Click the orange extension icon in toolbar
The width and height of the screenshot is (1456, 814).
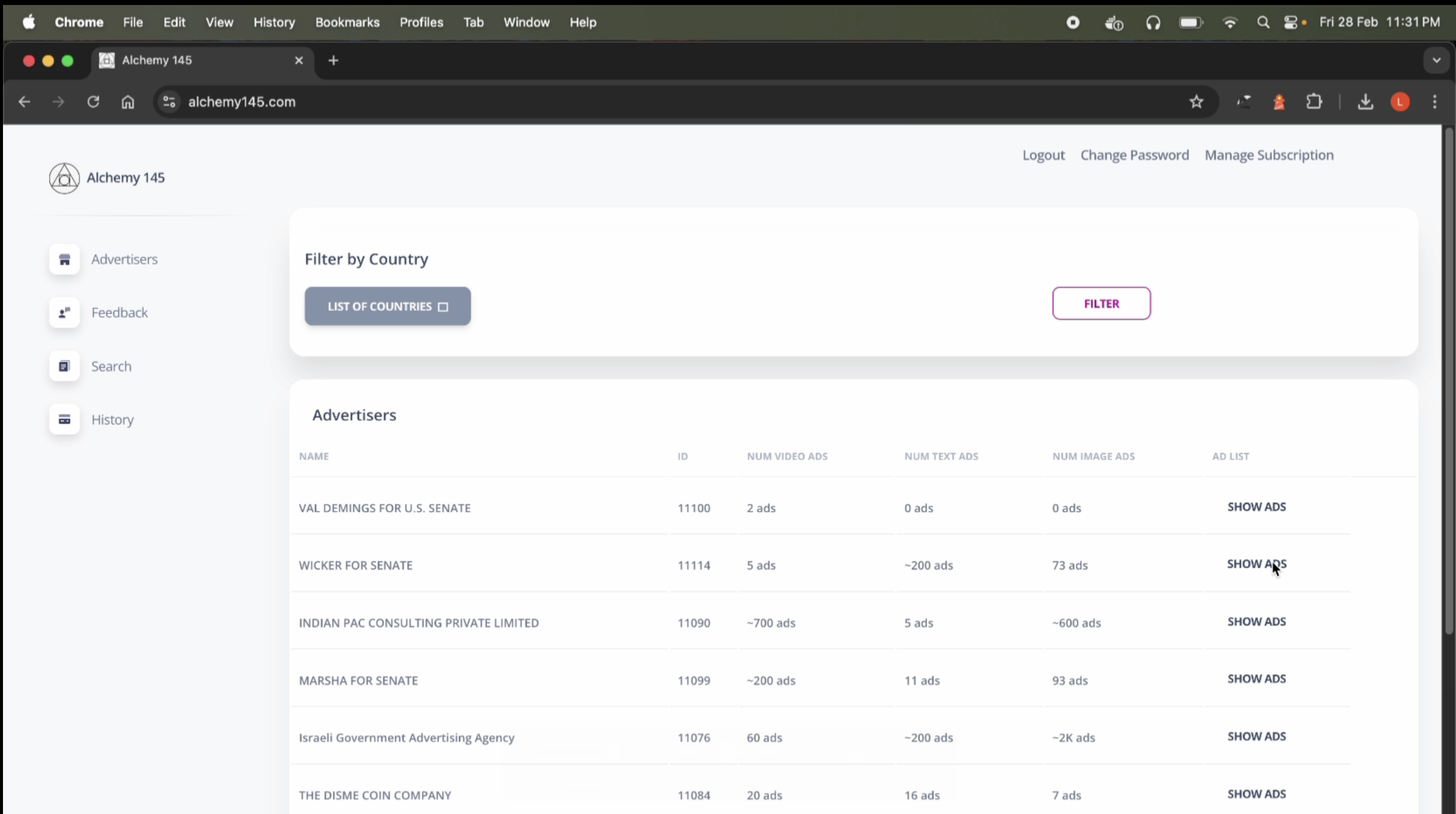(1279, 102)
